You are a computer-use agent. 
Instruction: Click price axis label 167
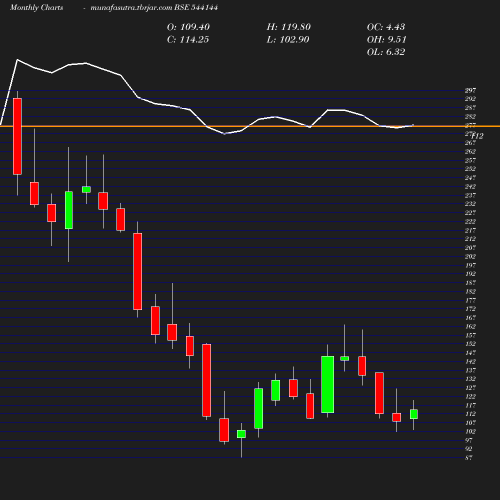pos(470,318)
